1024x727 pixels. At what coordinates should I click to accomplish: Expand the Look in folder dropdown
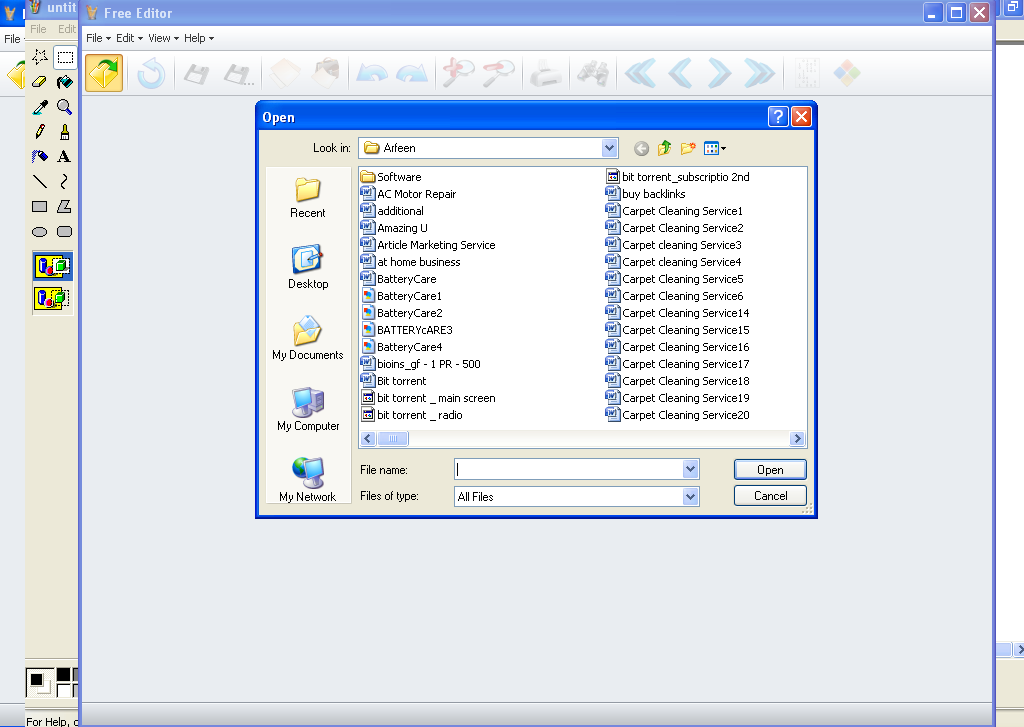pos(610,148)
